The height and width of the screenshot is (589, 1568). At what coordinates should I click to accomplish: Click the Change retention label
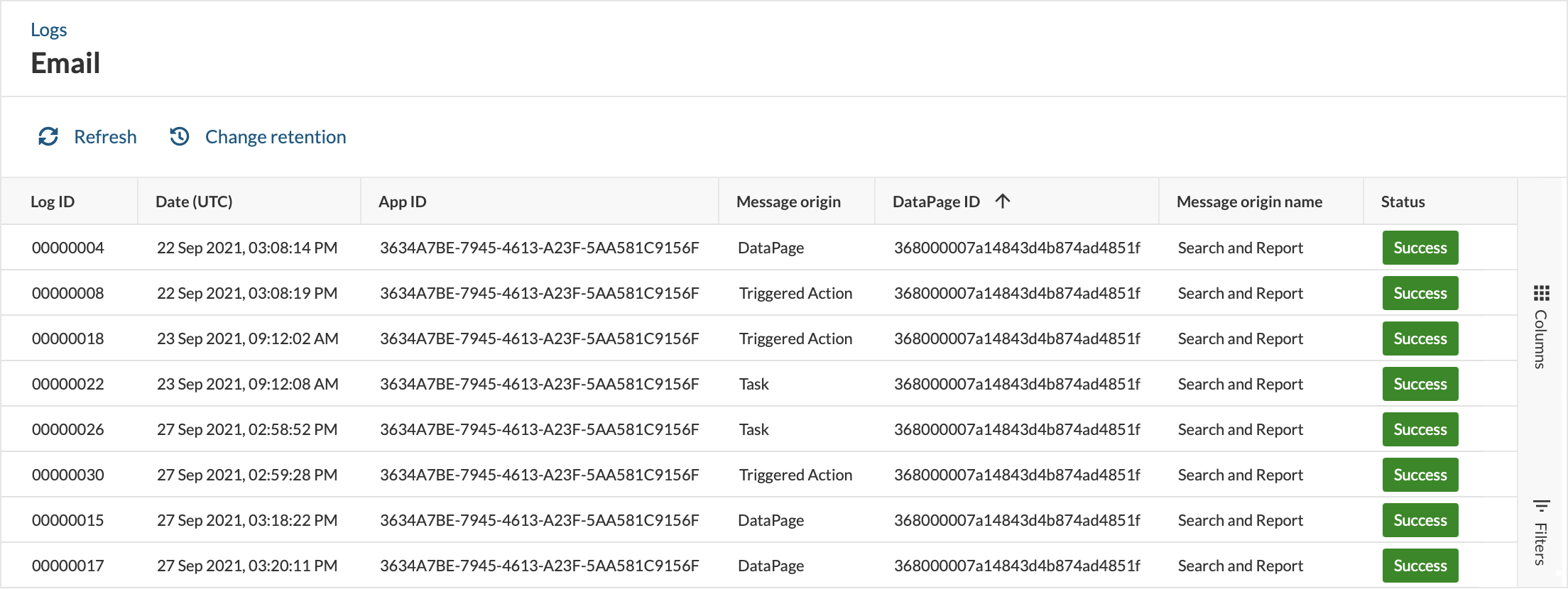click(x=276, y=136)
